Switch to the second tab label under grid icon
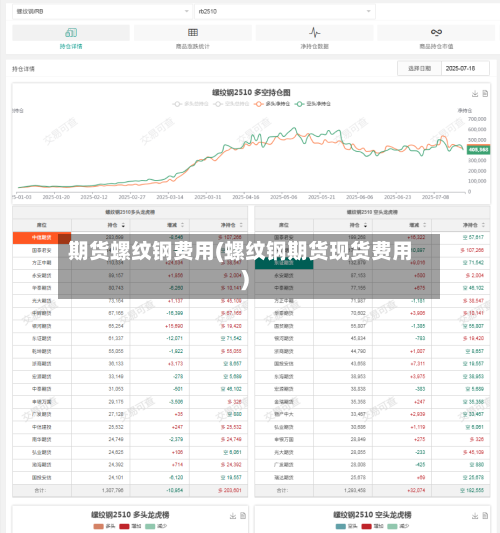The image size is (500, 533). (193, 46)
